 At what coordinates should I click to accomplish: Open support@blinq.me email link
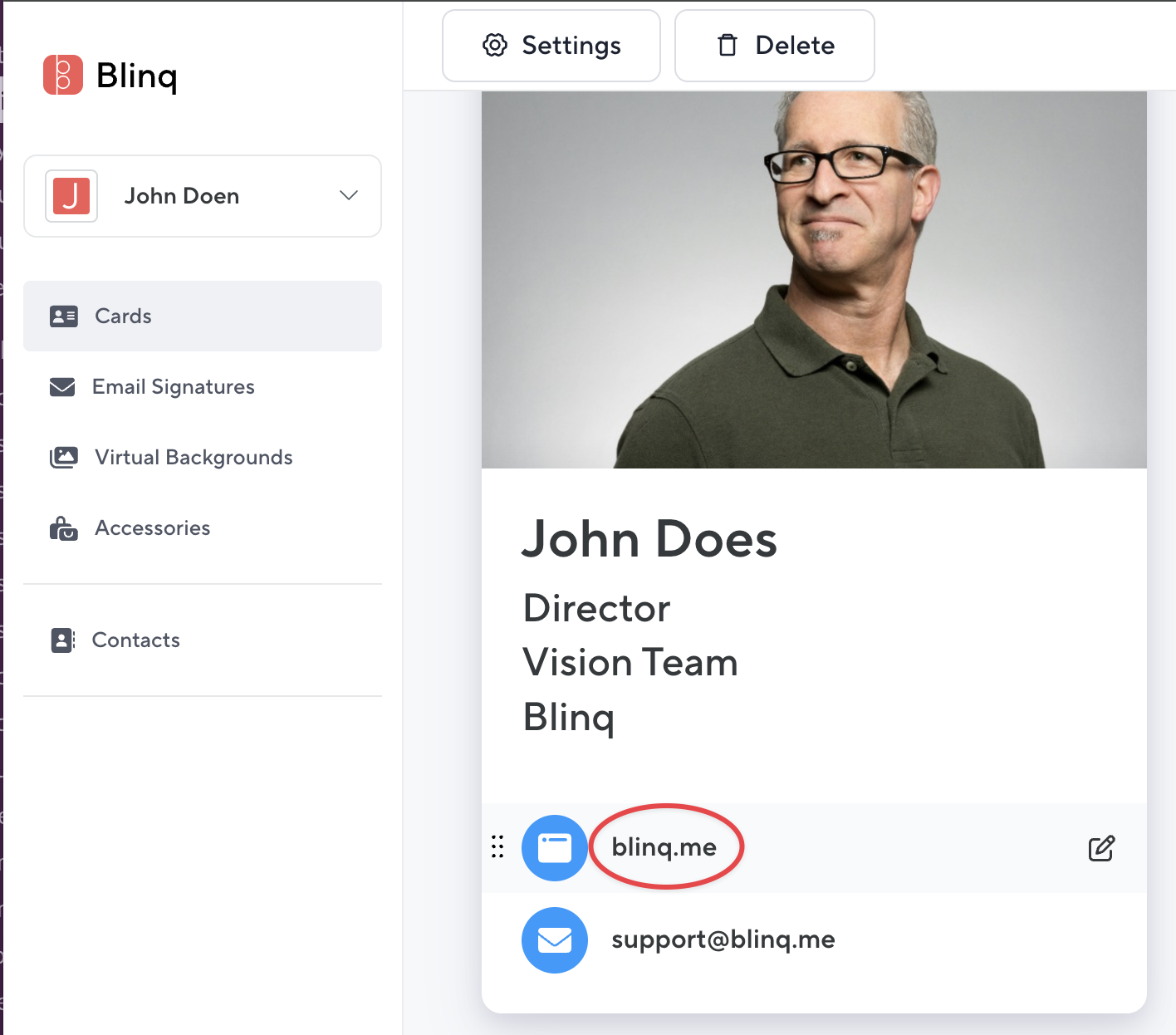point(723,939)
